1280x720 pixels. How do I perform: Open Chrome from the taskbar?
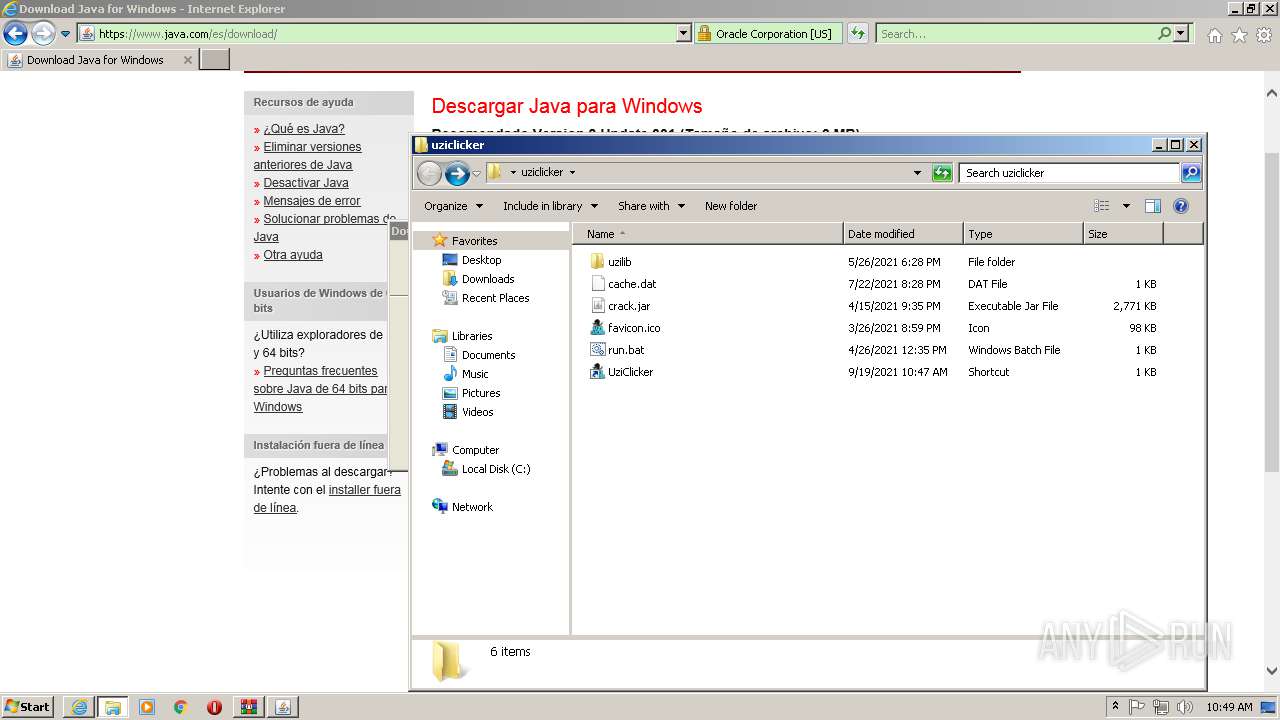180,707
